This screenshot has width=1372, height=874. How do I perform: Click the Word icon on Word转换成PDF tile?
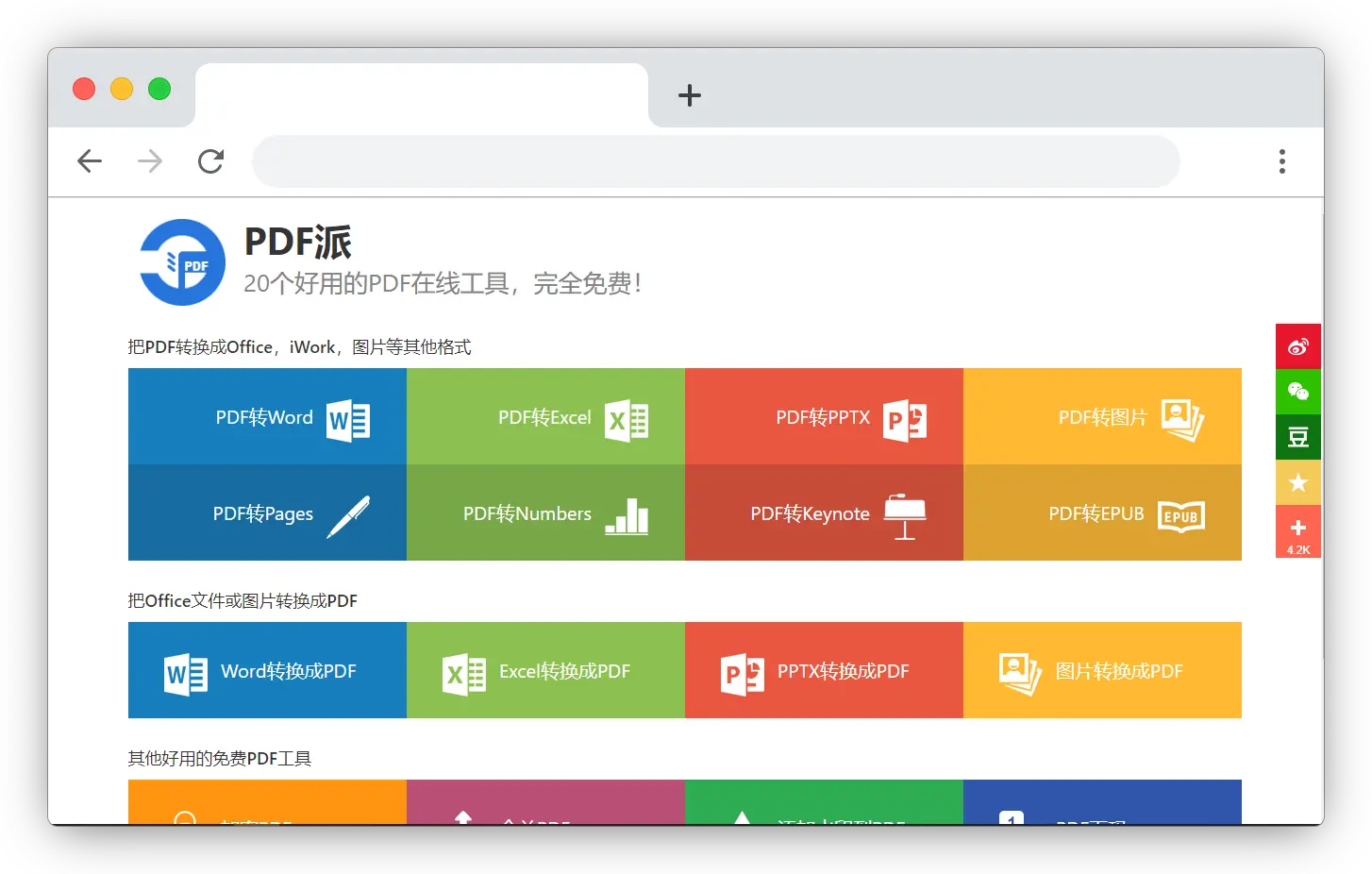pyautogui.click(x=186, y=674)
